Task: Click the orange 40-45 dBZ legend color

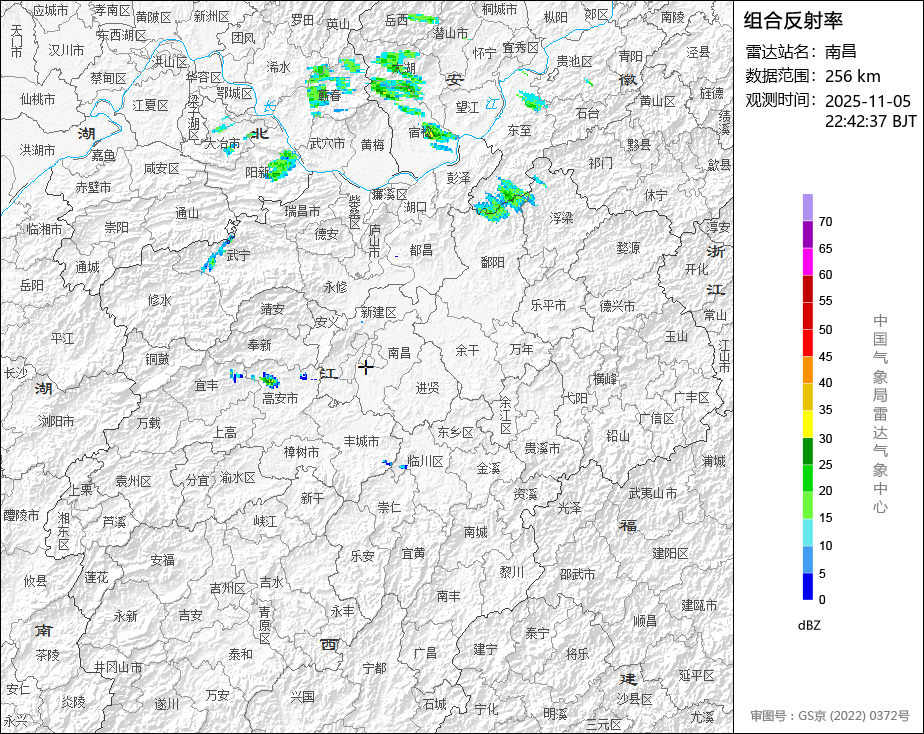Action: (807, 370)
